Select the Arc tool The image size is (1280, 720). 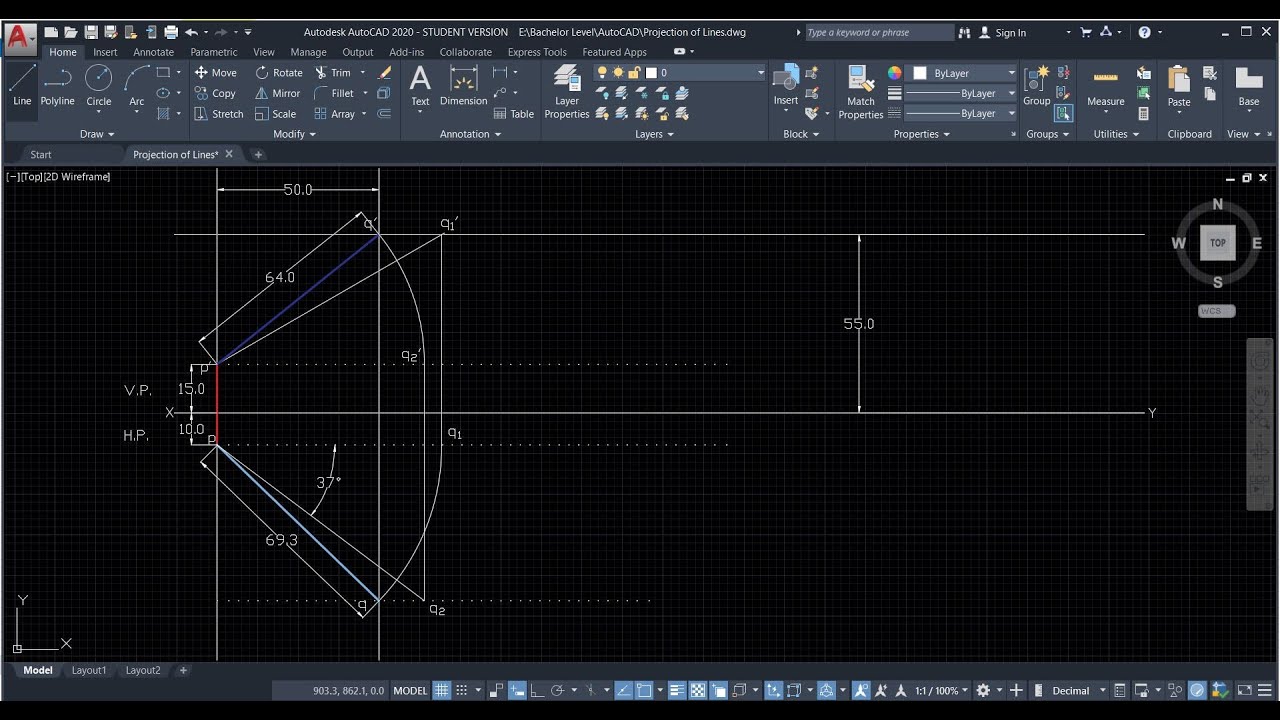click(137, 86)
